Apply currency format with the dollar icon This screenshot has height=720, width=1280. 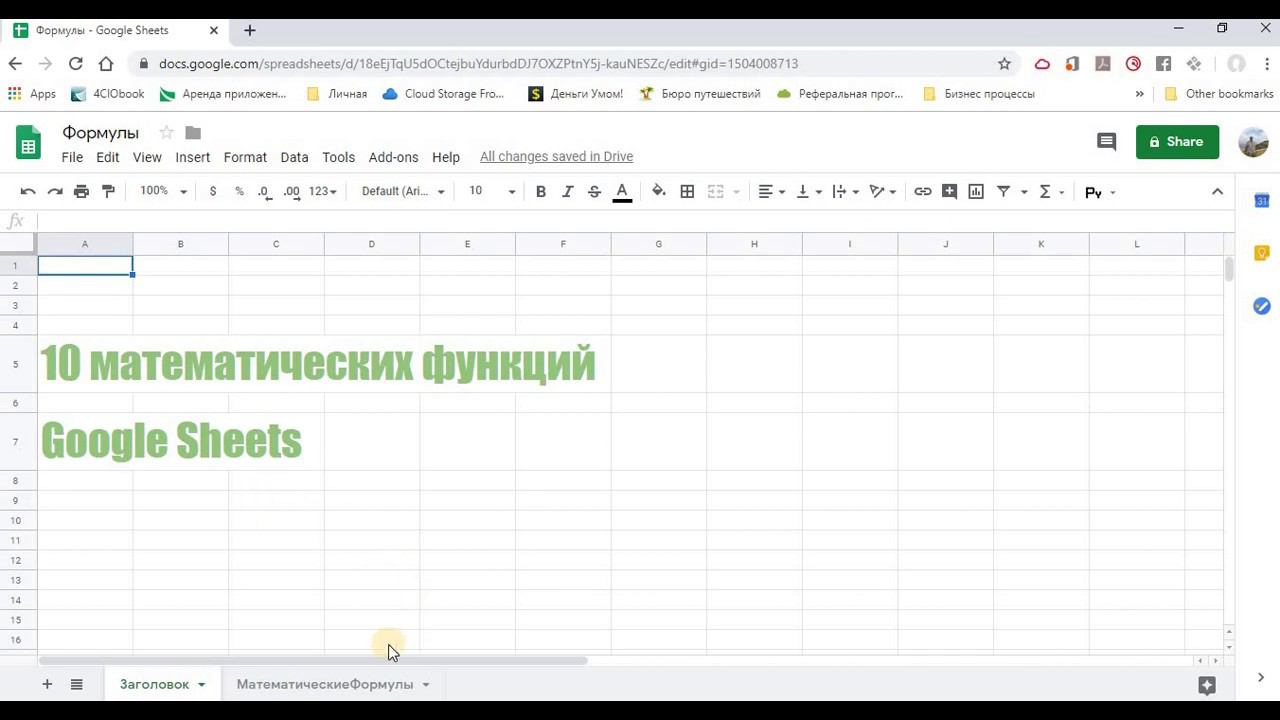[213, 191]
